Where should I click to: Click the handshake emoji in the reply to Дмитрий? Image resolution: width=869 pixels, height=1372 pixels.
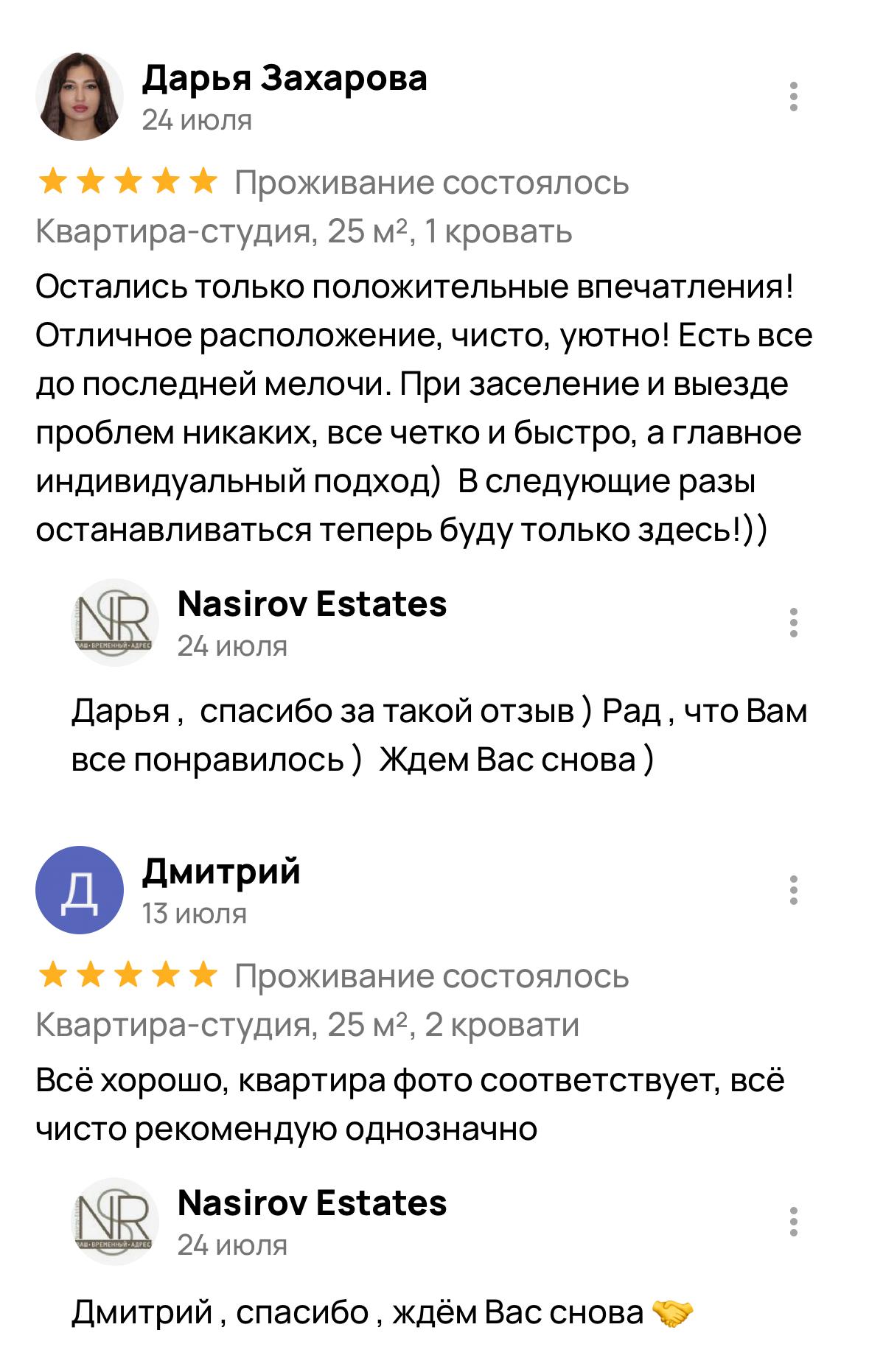tap(673, 1312)
